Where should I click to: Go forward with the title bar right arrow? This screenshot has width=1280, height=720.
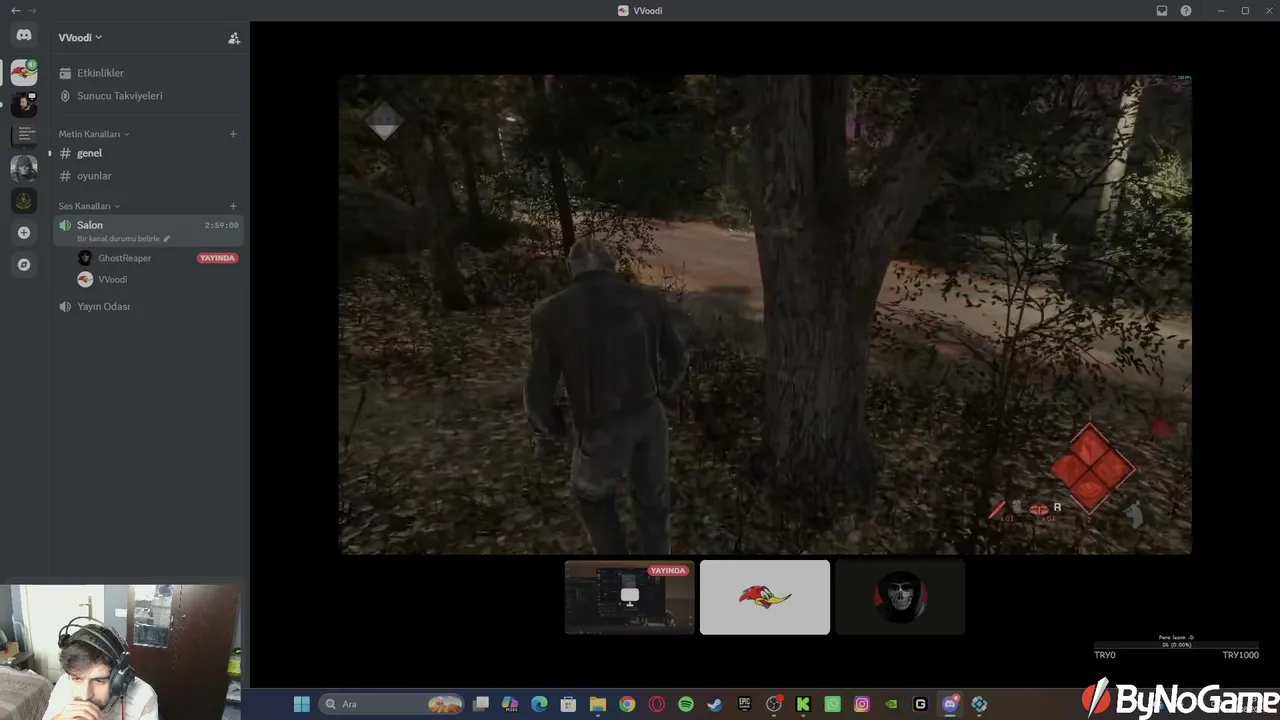(32, 10)
